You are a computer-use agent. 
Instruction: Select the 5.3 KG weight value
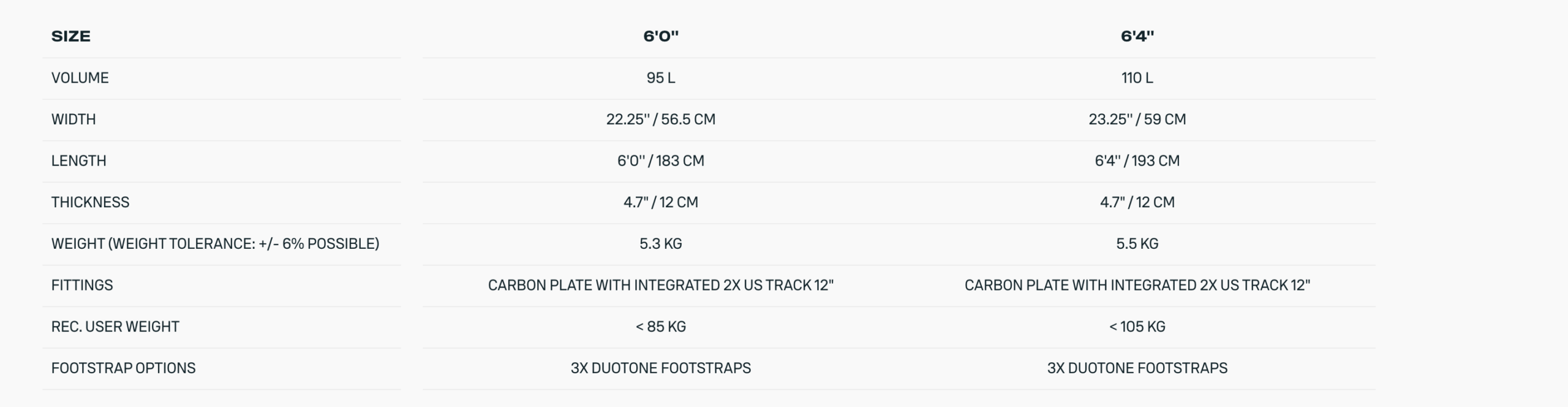click(661, 244)
